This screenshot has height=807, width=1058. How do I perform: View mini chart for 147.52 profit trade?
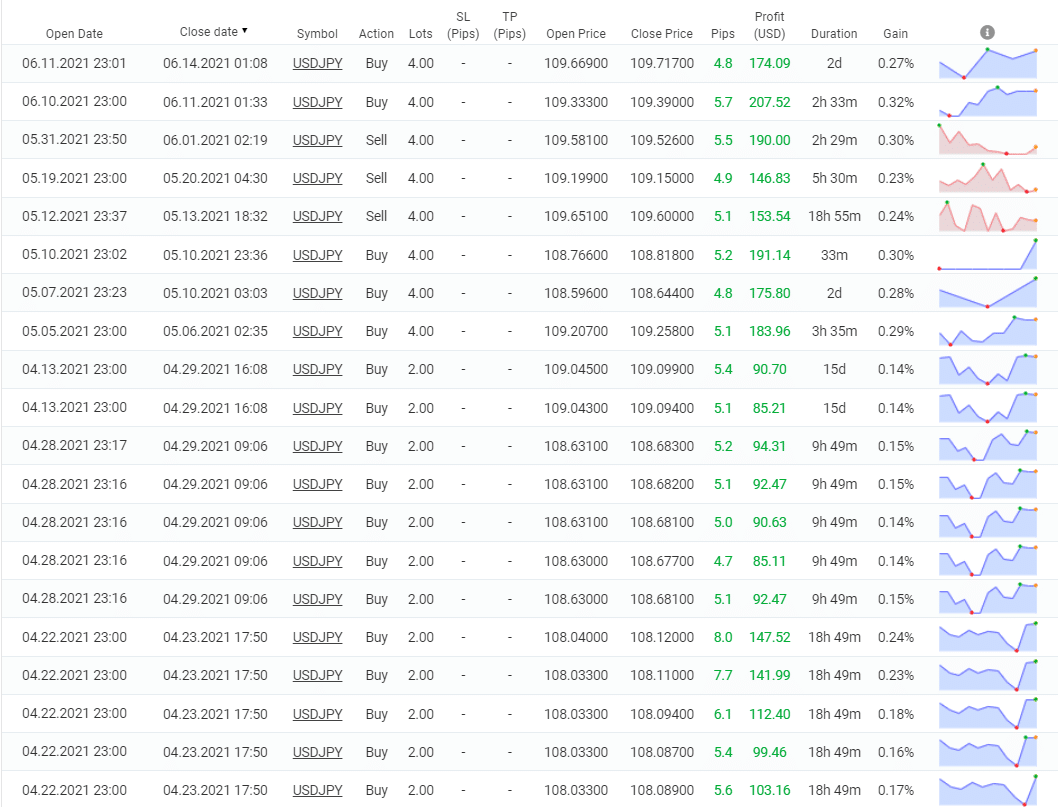[x=988, y=637]
